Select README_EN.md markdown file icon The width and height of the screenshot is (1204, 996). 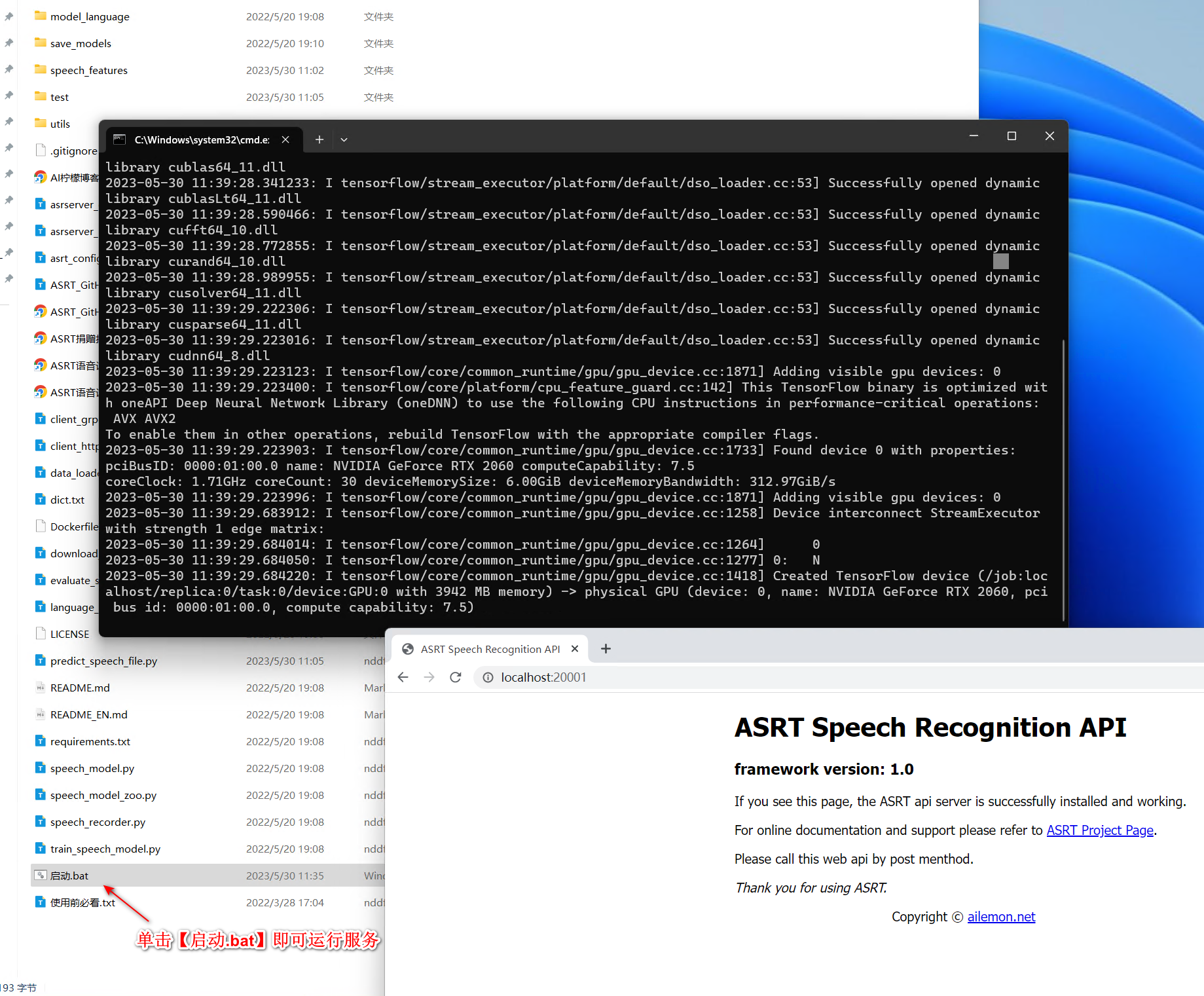pyautogui.click(x=41, y=714)
